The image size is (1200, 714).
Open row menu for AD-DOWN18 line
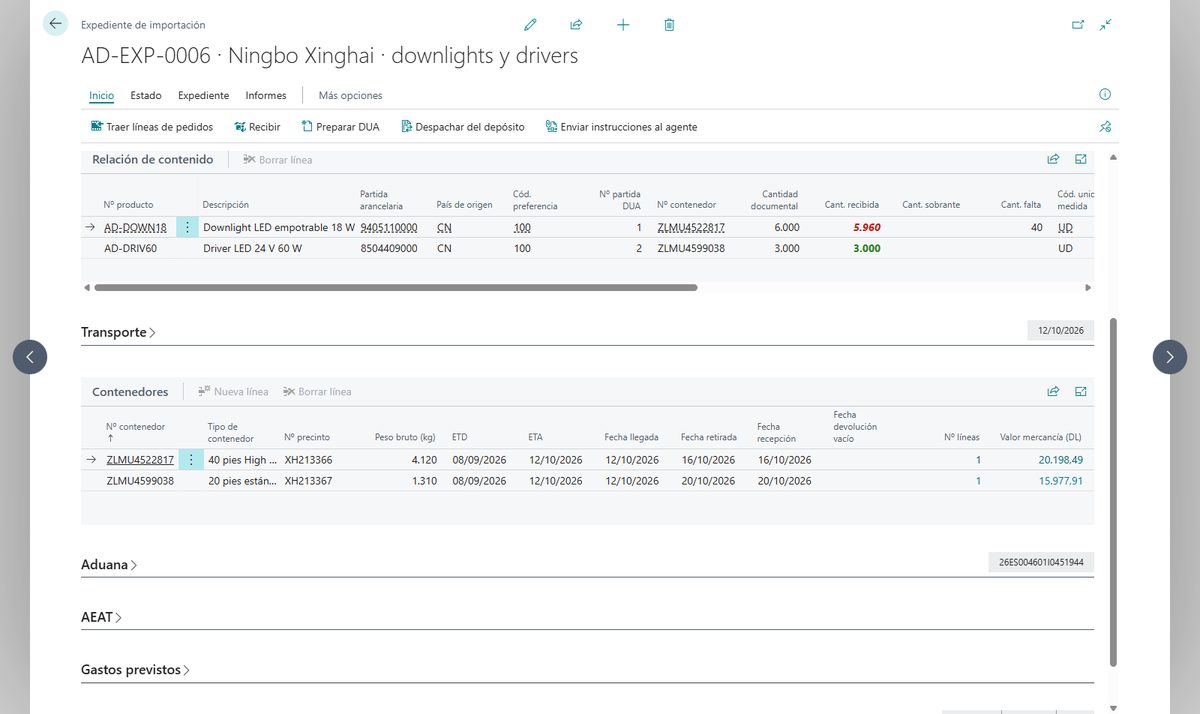pos(188,227)
